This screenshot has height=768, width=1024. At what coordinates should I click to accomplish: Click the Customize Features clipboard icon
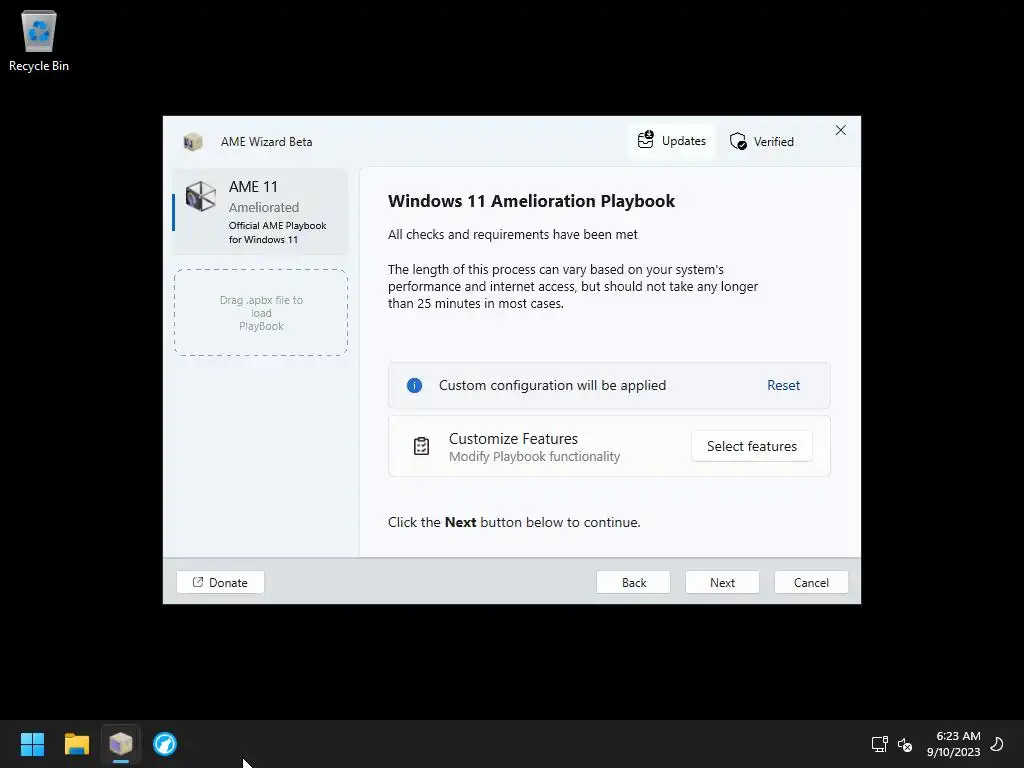[x=421, y=446]
